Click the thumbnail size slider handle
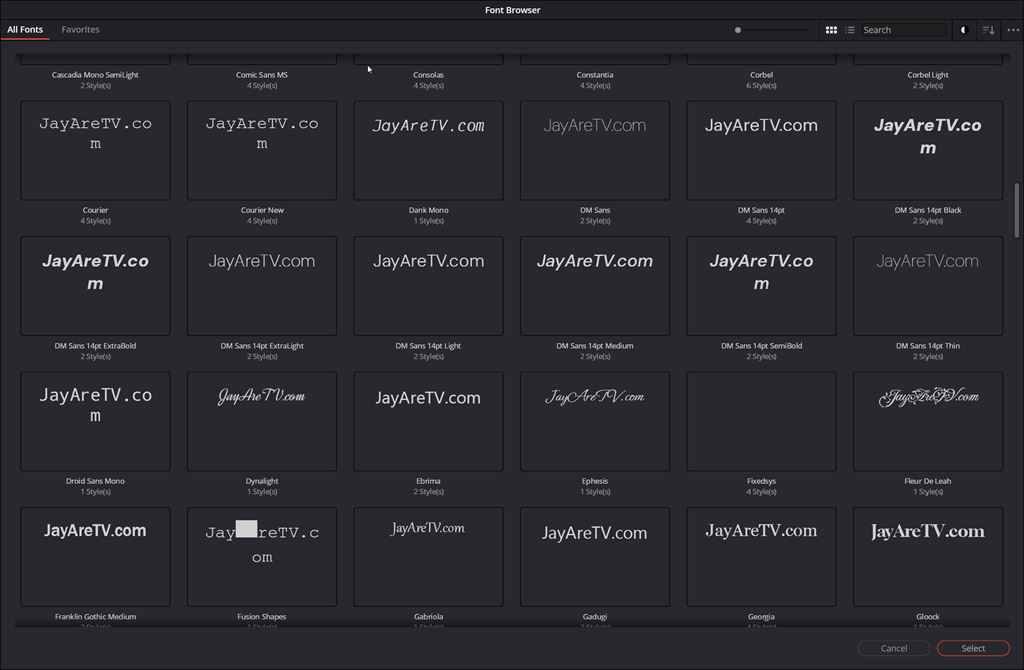 coord(738,30)
